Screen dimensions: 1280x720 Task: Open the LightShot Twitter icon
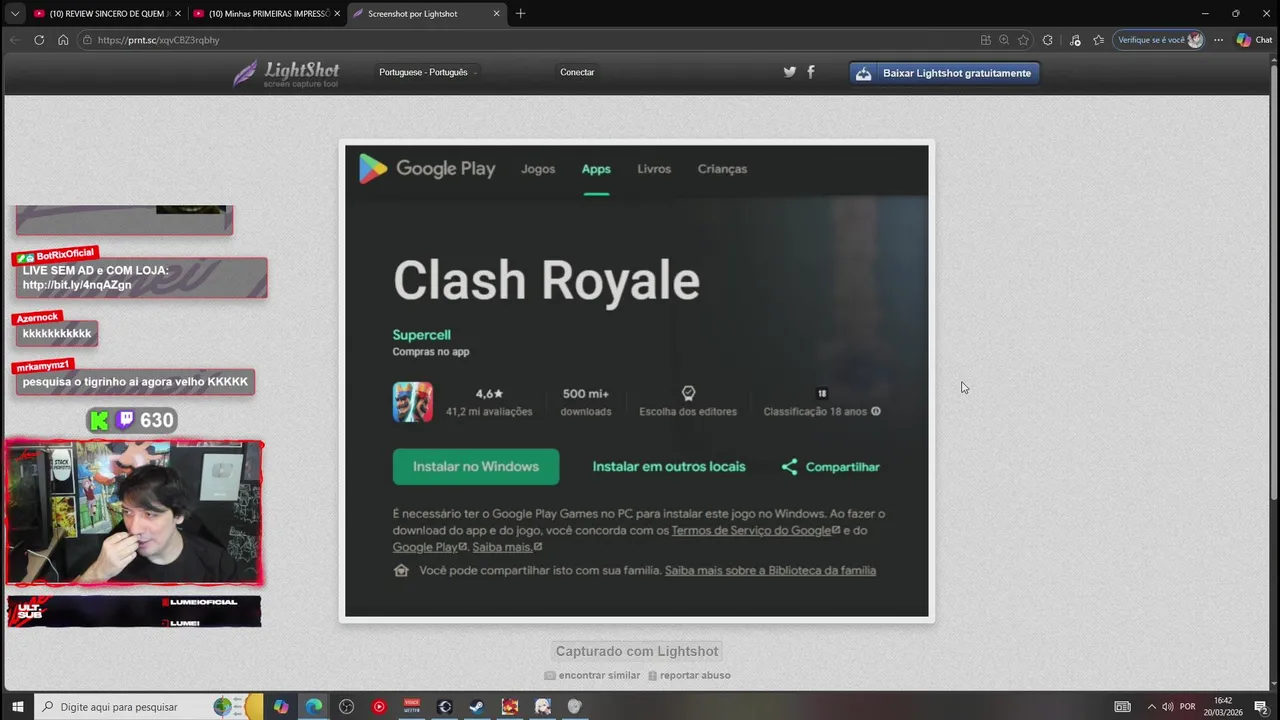coord(789,72)
